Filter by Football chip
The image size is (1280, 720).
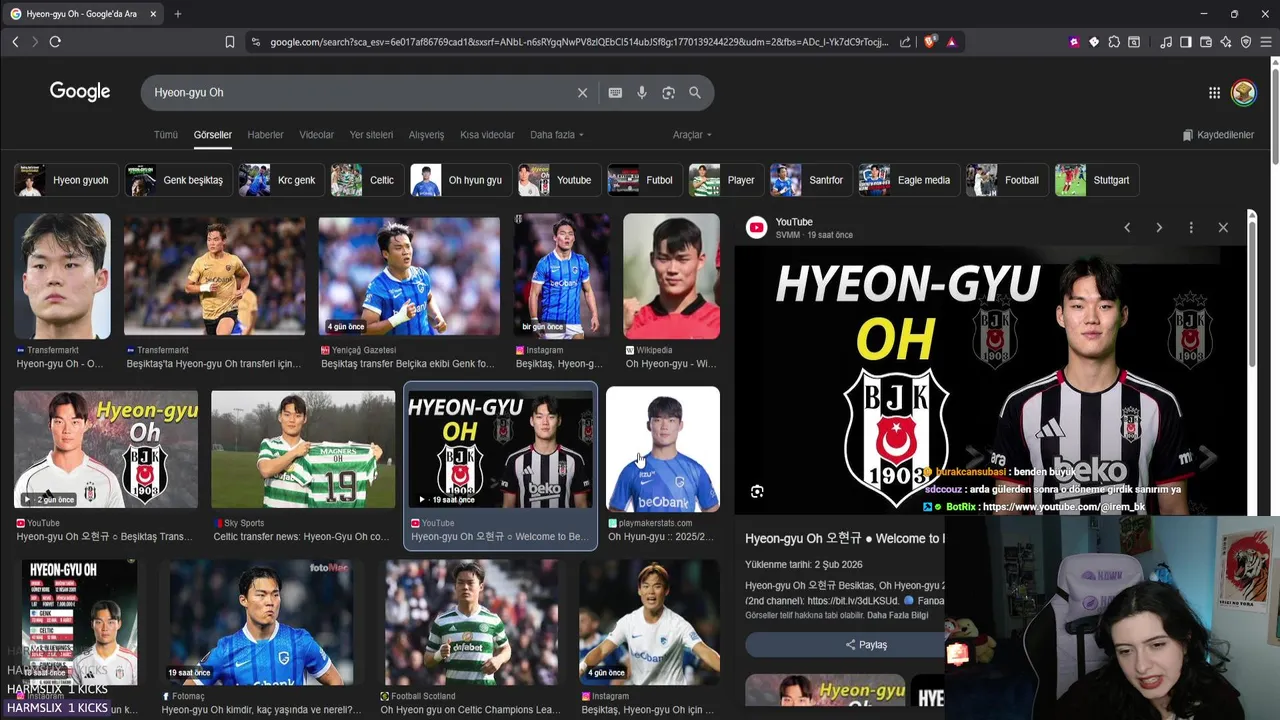point(1007,180)
